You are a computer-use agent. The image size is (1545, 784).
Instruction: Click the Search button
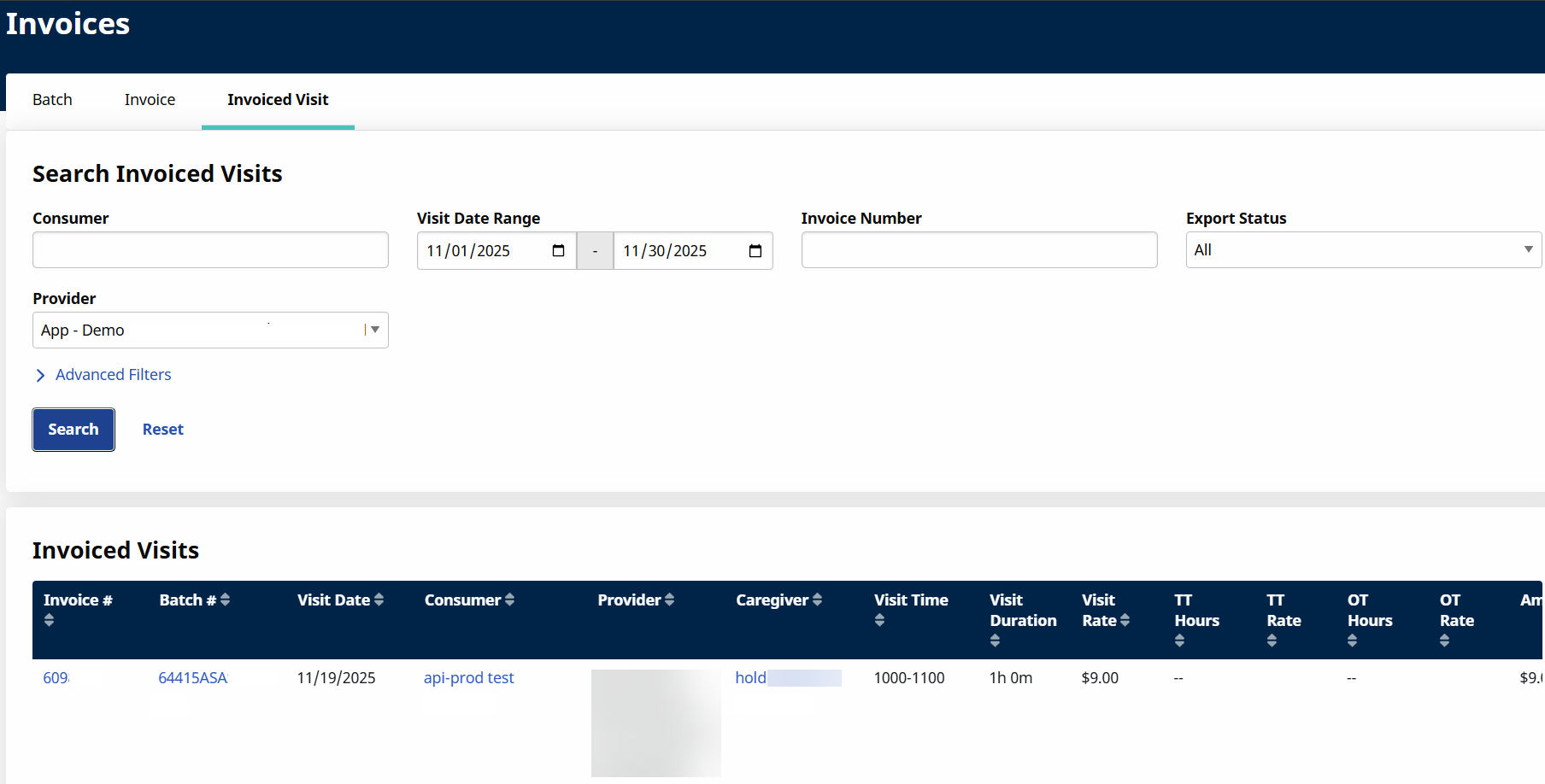click(73, 429)
